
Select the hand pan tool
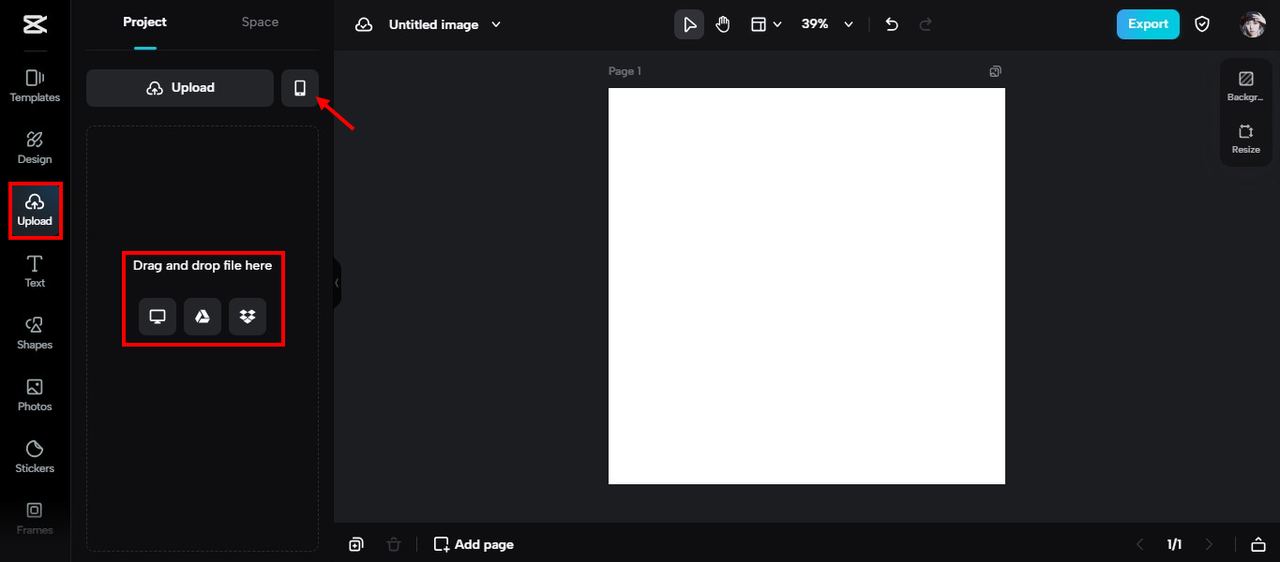pyautogui.click(x=723, y=24)
